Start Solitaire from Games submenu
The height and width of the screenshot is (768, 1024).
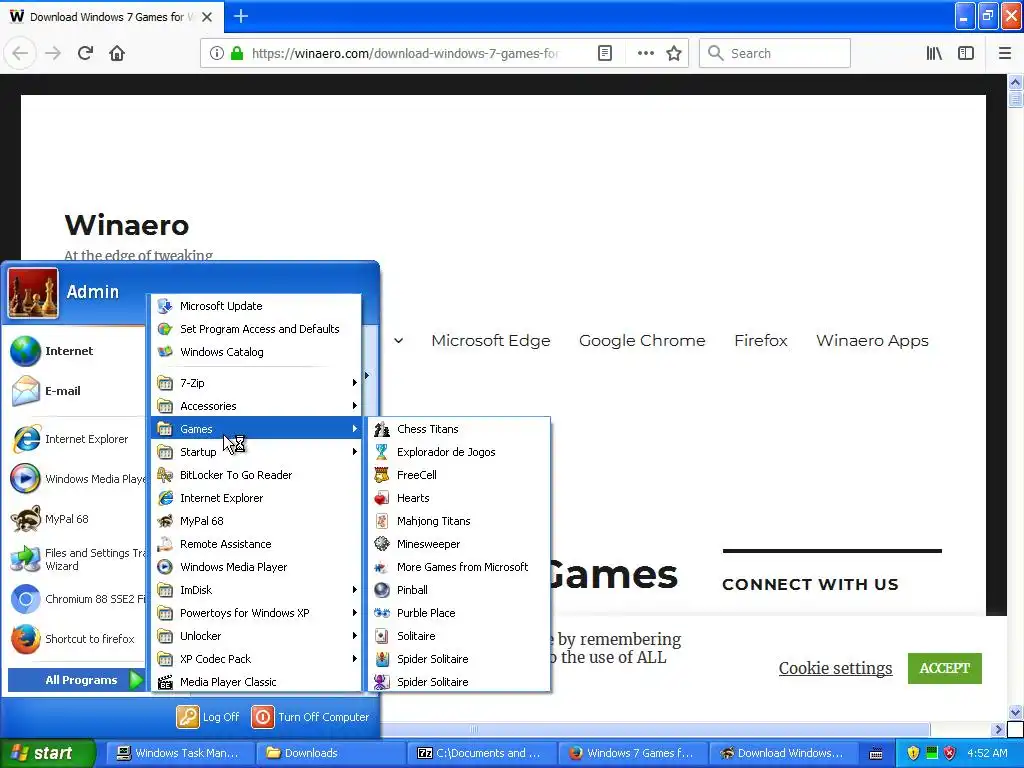point(459,636)
